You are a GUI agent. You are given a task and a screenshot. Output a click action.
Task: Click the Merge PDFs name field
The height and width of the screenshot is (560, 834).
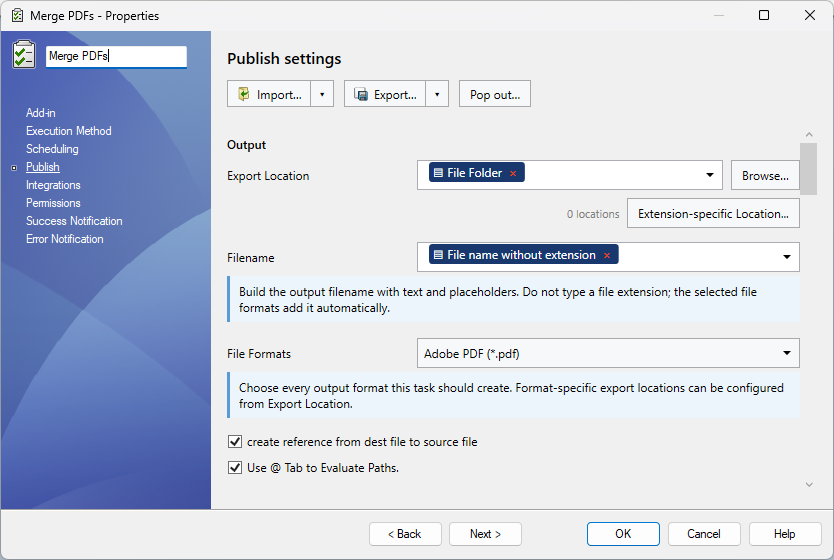click(x=116, y=56)
